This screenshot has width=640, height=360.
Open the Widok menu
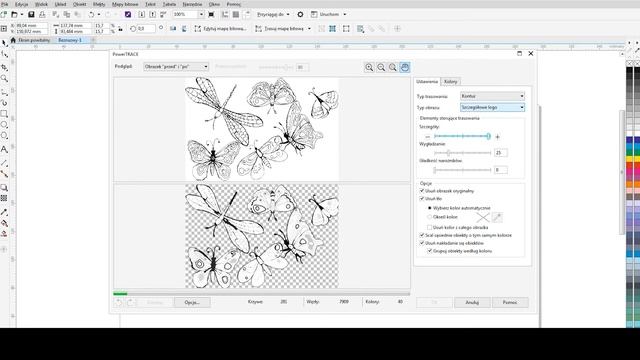41,4
